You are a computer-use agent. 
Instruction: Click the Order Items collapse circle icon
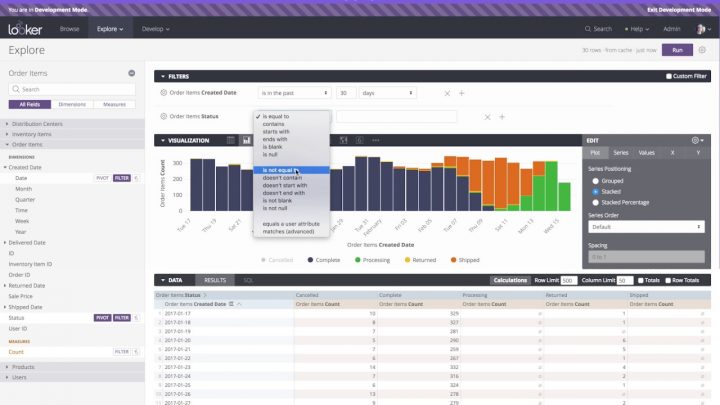(131, 73)
